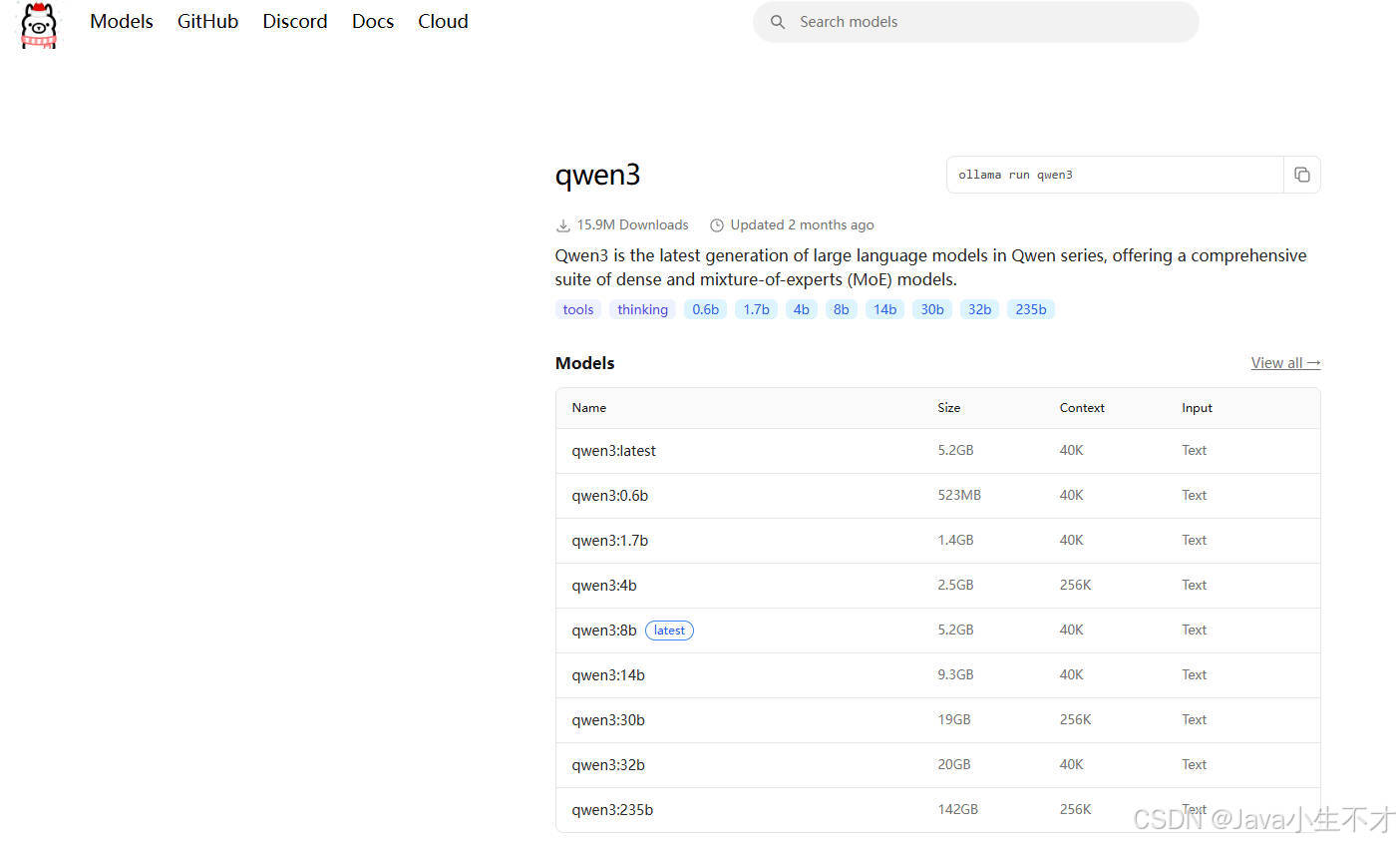
Task: Copy the ollama run qwen3 command
Action: (x=1301, y=175)
